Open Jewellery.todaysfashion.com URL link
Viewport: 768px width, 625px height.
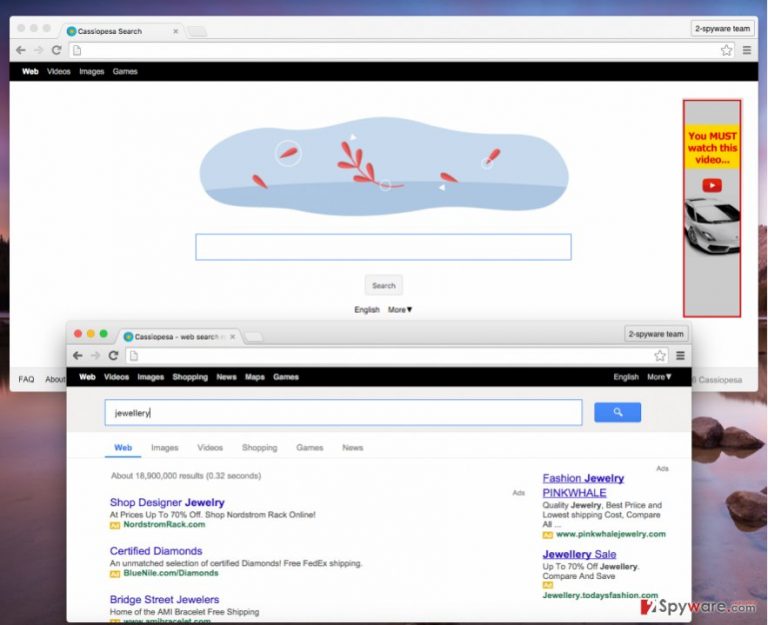coord(600,595)
